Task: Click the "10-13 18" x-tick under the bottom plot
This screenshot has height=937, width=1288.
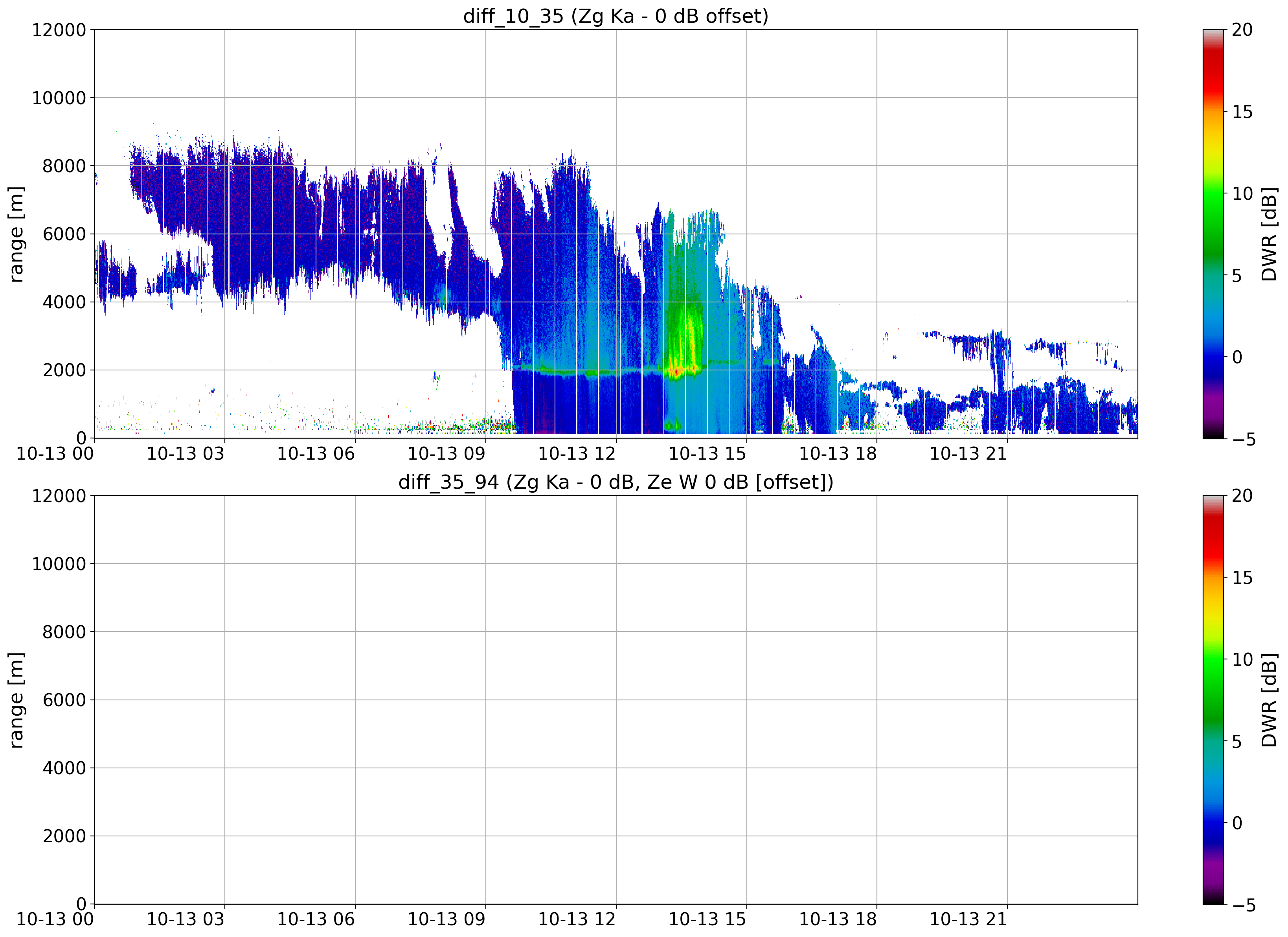Action: pyautogui.click(x=838, y=919)
